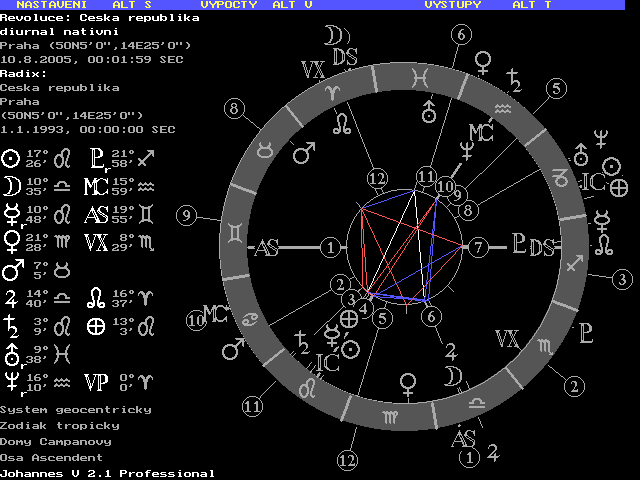Click the Pisces sign on the zodiac ring

click(x=425, y=75)
